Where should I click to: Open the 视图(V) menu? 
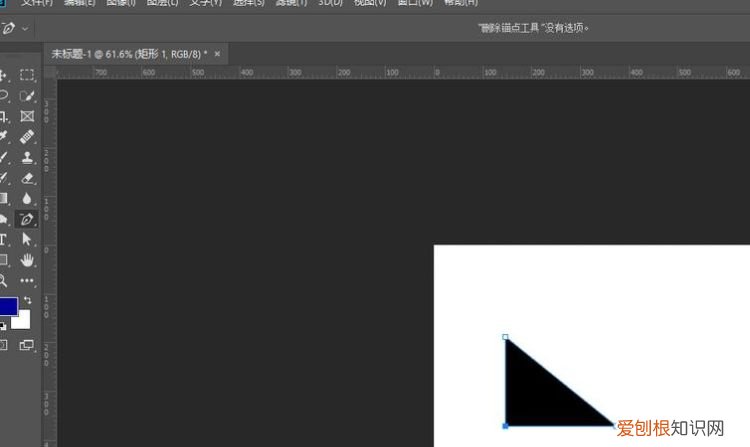pos(370,3)
